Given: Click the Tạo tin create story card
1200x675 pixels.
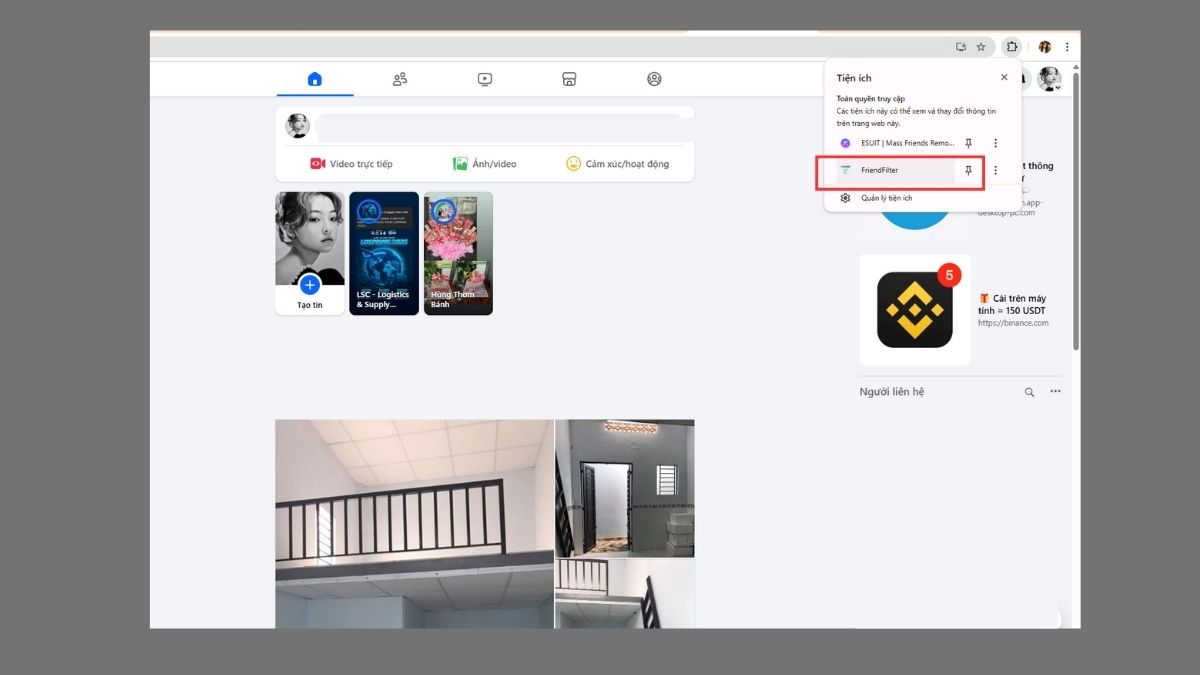Looking at the screenshot, I should [310, 253].
